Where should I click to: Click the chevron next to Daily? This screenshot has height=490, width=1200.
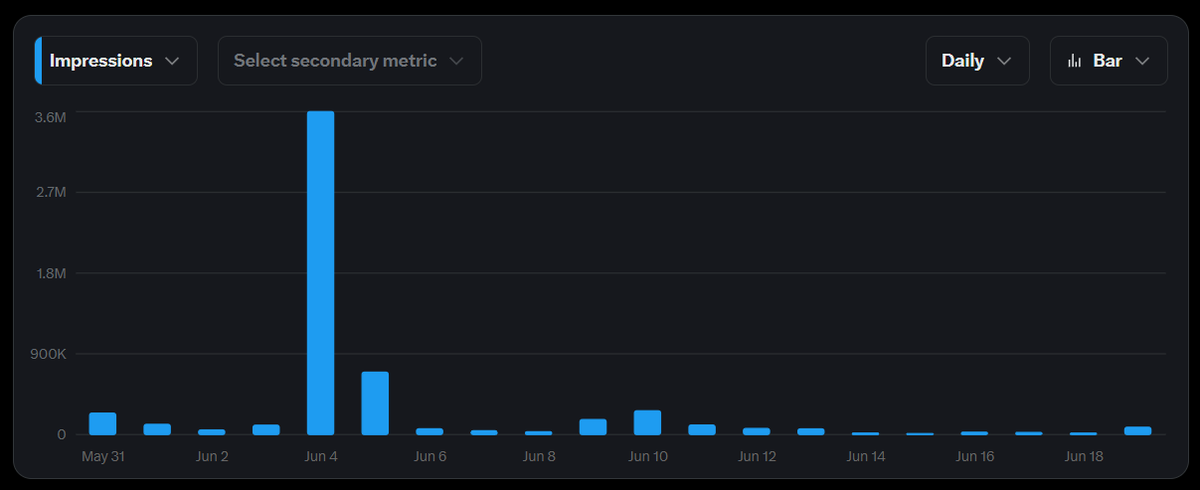pos(1004,61)
